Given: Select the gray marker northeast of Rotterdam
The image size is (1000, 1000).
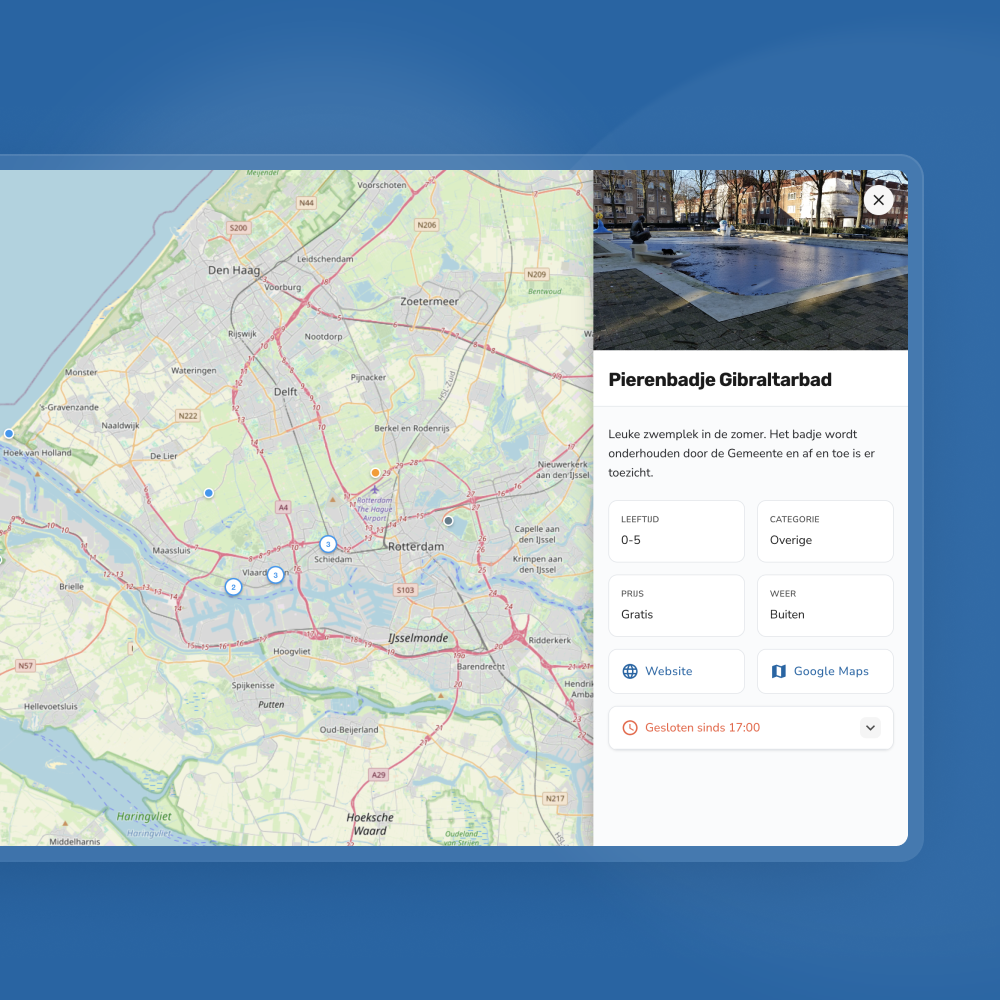Looking at the screenshot, I should point(448,520).
